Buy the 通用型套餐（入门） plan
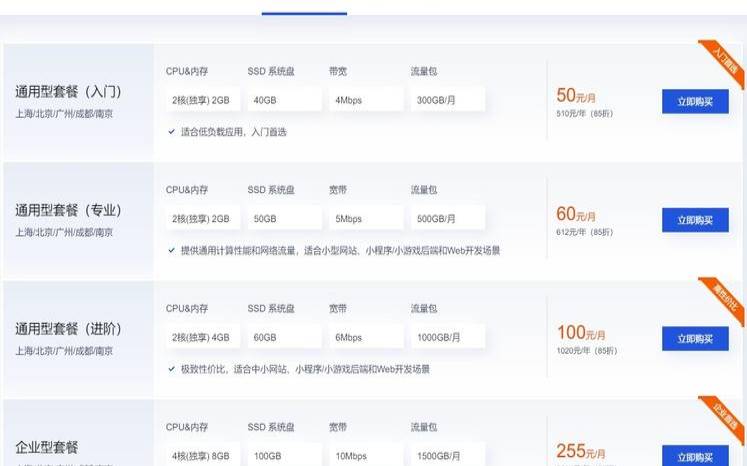This screenshot has height=466, width=747. (x=695, y=101)
